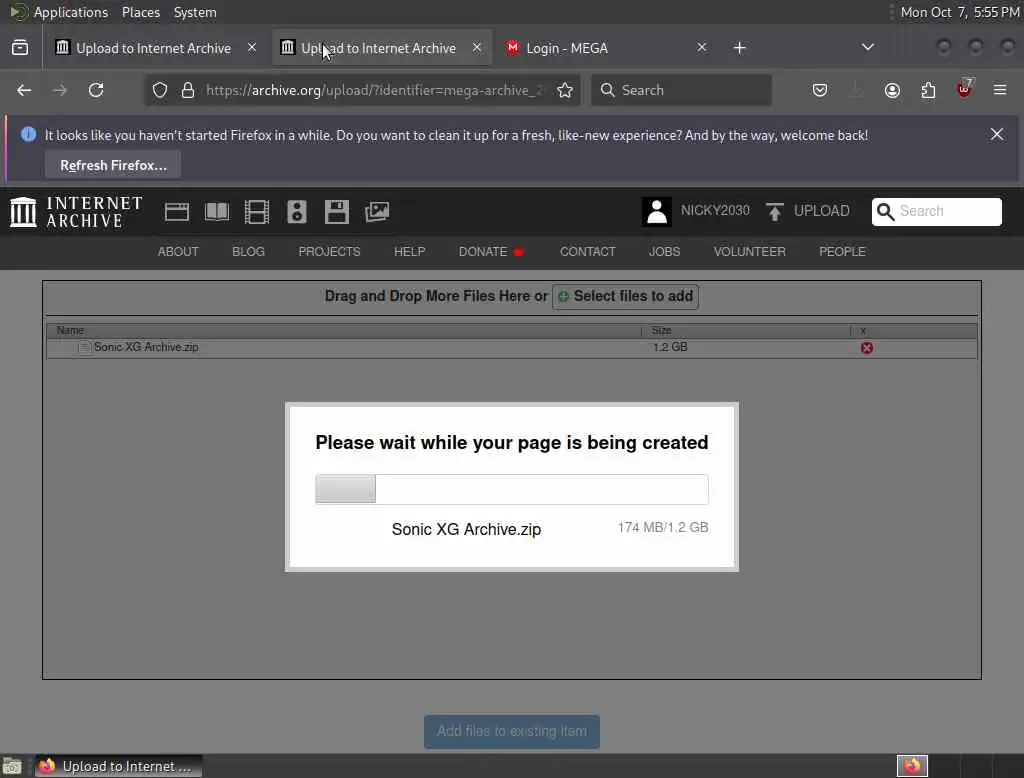The image size is (1024, 778).
Task: Close the Login - MEGA tab
Action: coord(701,48)
